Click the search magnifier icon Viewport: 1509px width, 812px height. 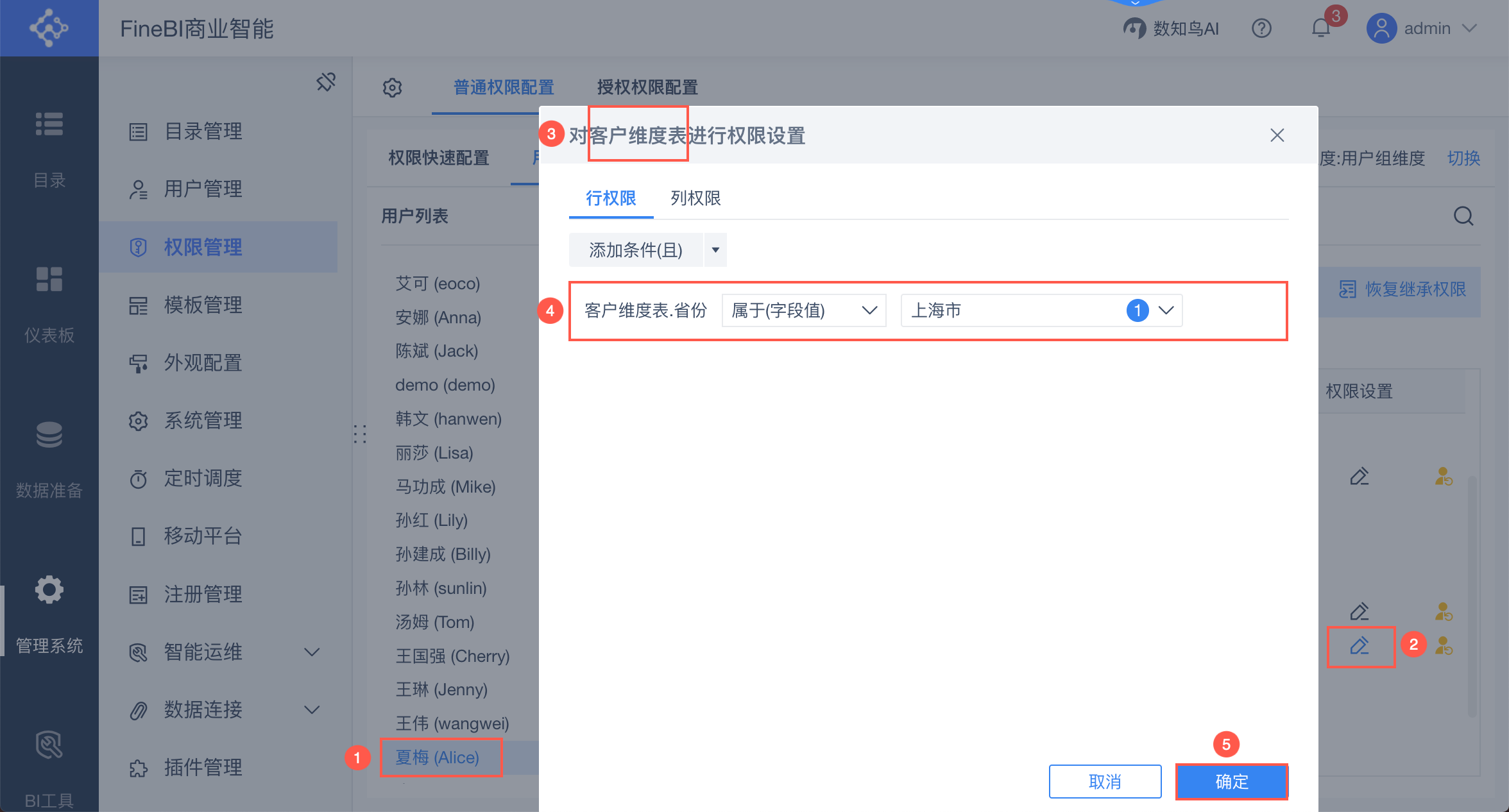(1463, 216)
